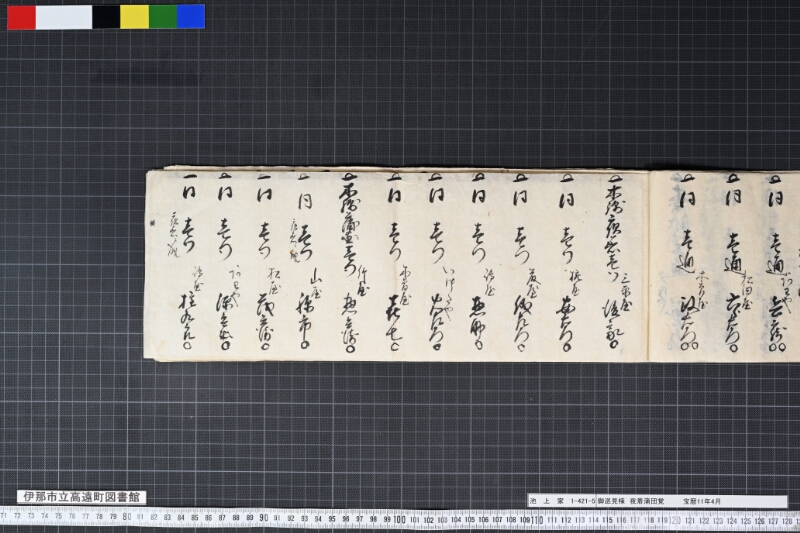Click the 120 mark on the ruler

pos(674,521)
